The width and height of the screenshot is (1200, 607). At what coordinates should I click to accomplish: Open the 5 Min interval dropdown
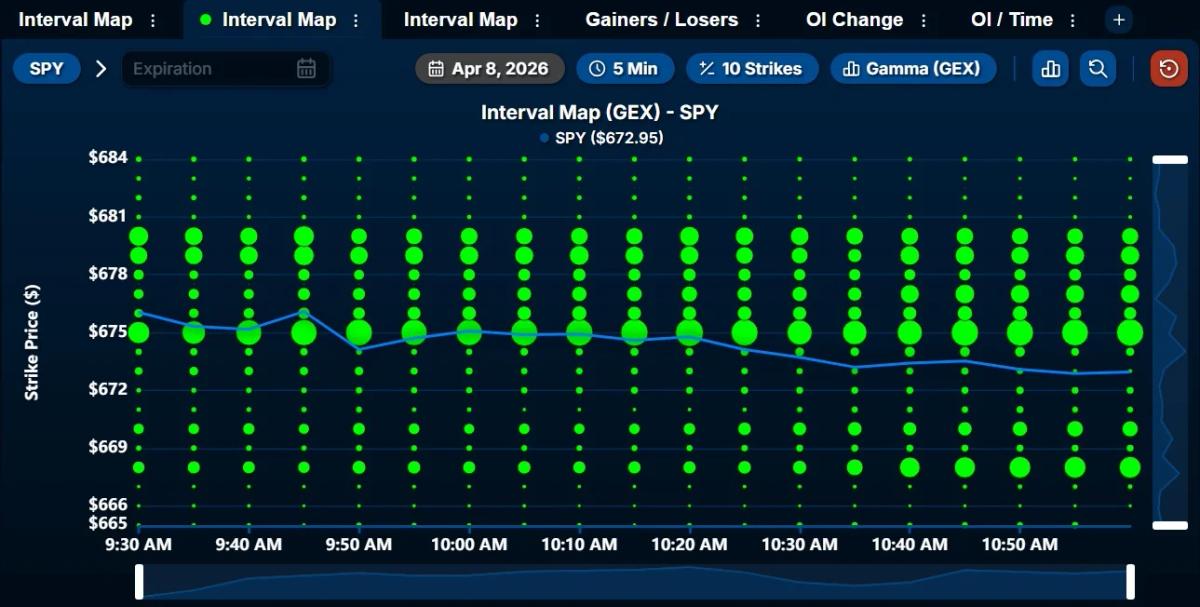click(x=625, y=68)
